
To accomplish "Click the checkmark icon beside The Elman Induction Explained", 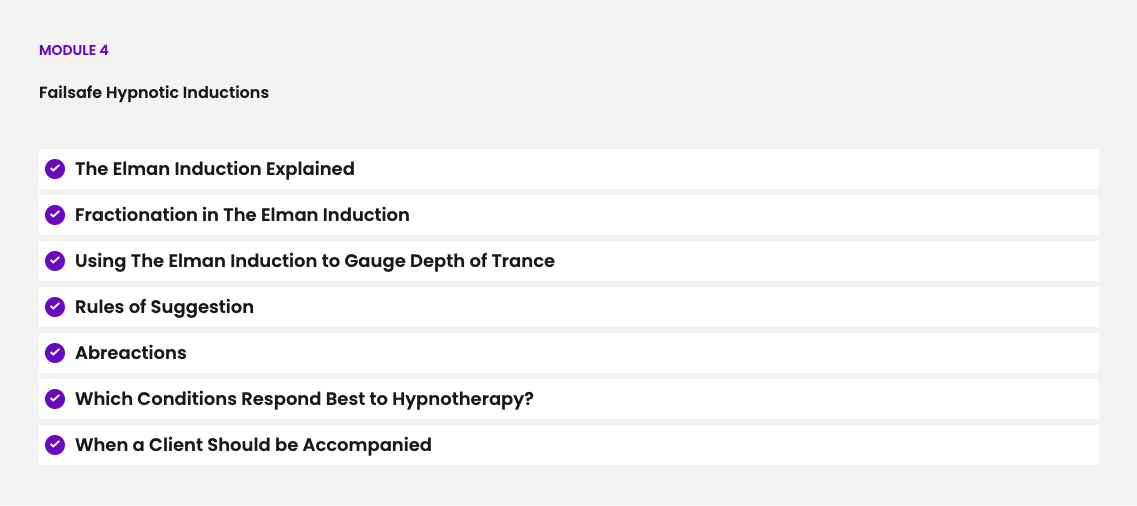I will coord(55,169).
